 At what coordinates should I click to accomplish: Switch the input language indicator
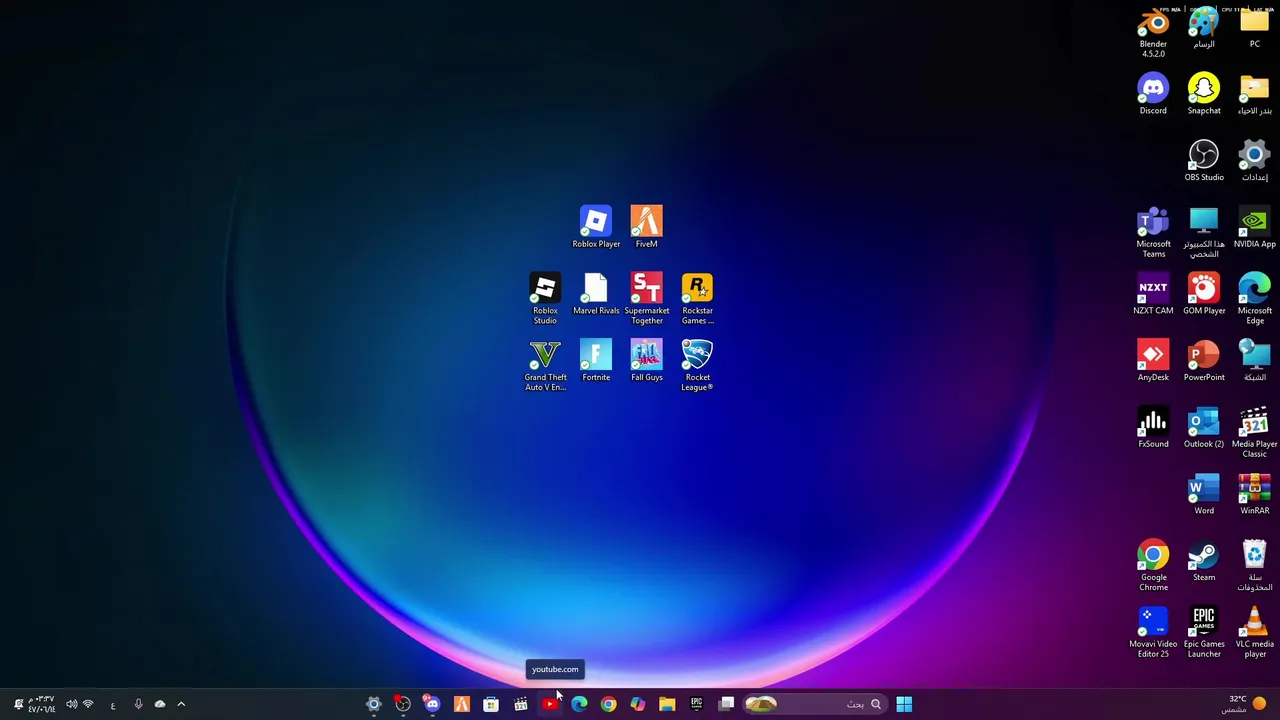[113, 705]
